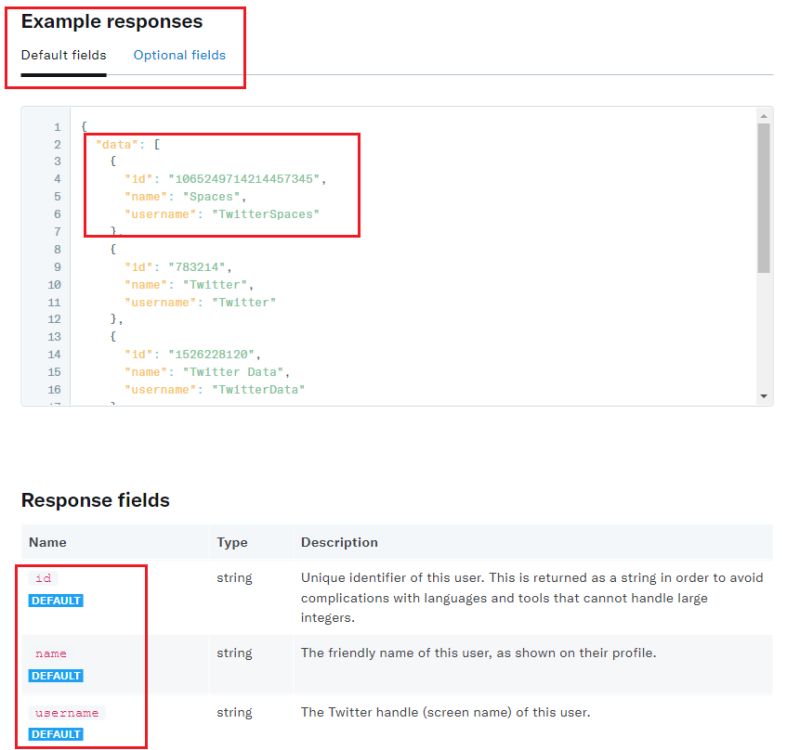Click the string type in the id row
800x750 pixels.
[234, 578]
